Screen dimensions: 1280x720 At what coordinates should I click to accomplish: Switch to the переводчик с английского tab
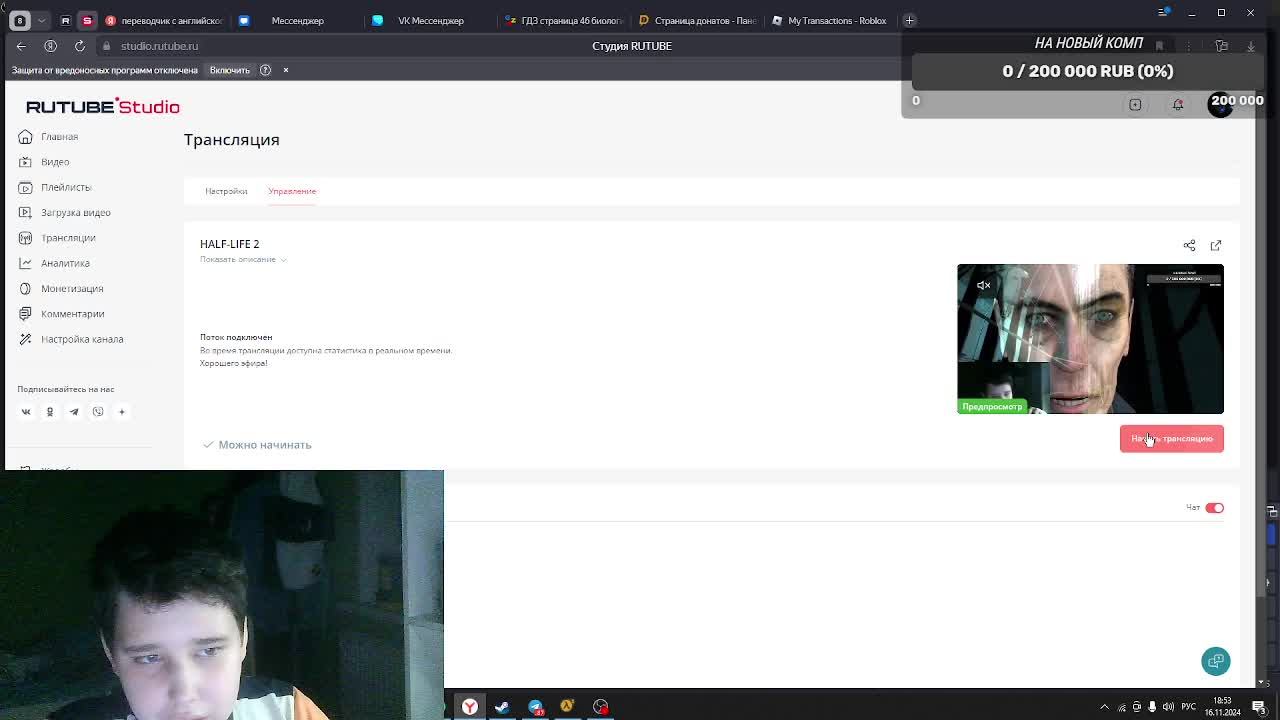tap(164, 20)
